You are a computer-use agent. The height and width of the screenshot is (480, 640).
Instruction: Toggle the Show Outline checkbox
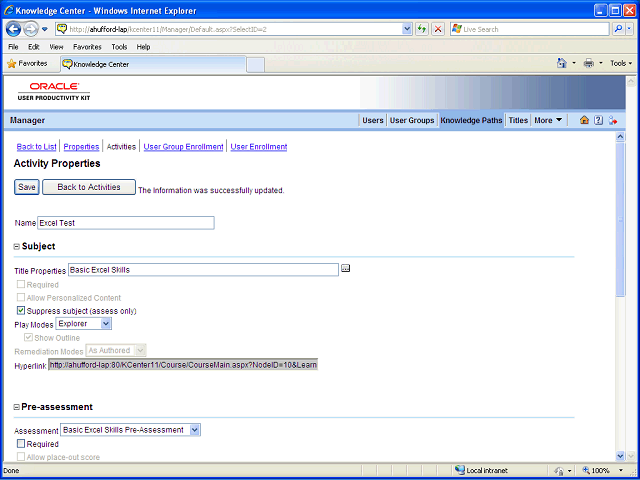click(29, 338)
